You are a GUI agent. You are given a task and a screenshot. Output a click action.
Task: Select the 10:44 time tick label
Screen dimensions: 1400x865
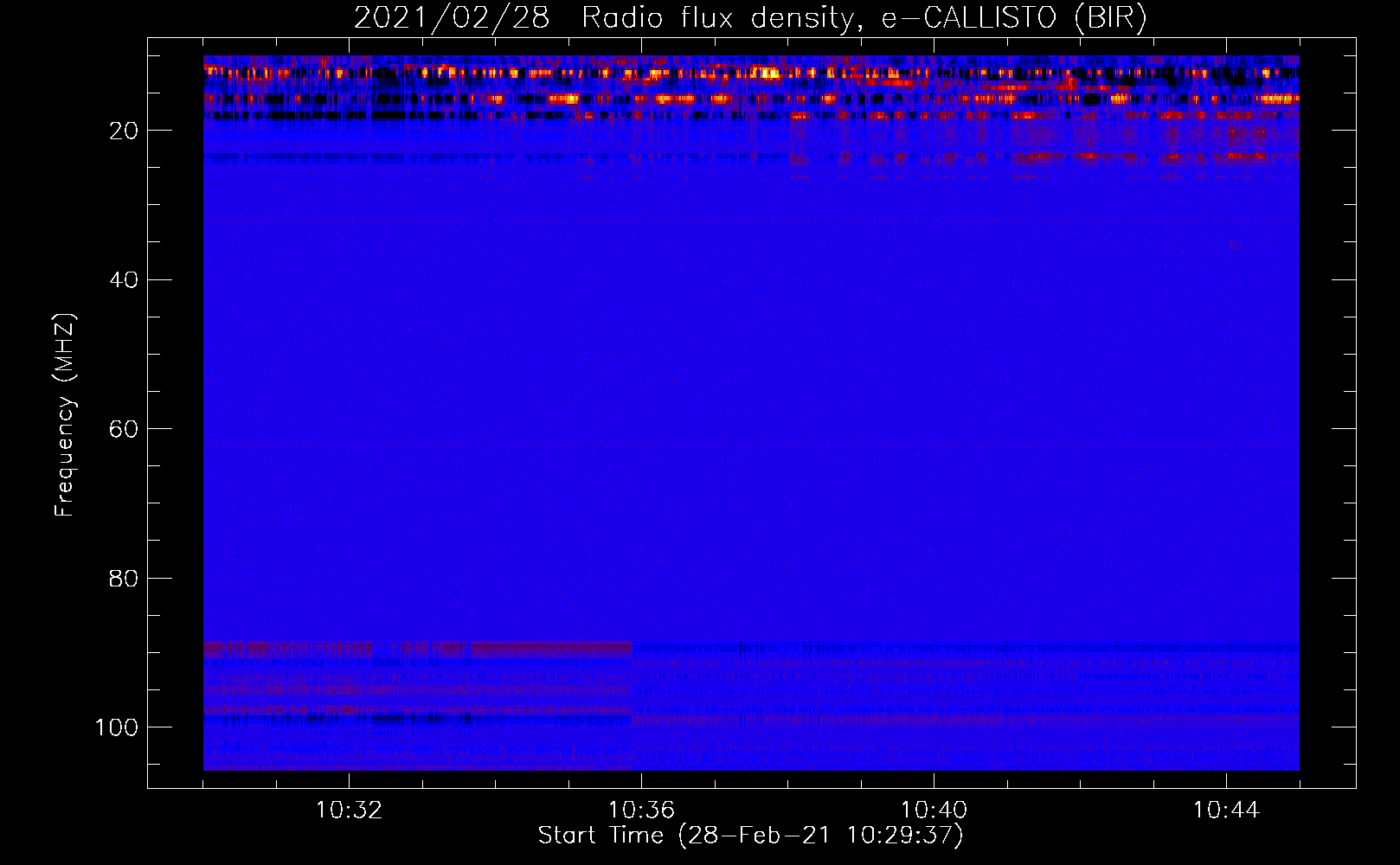tap(1226, 810)
